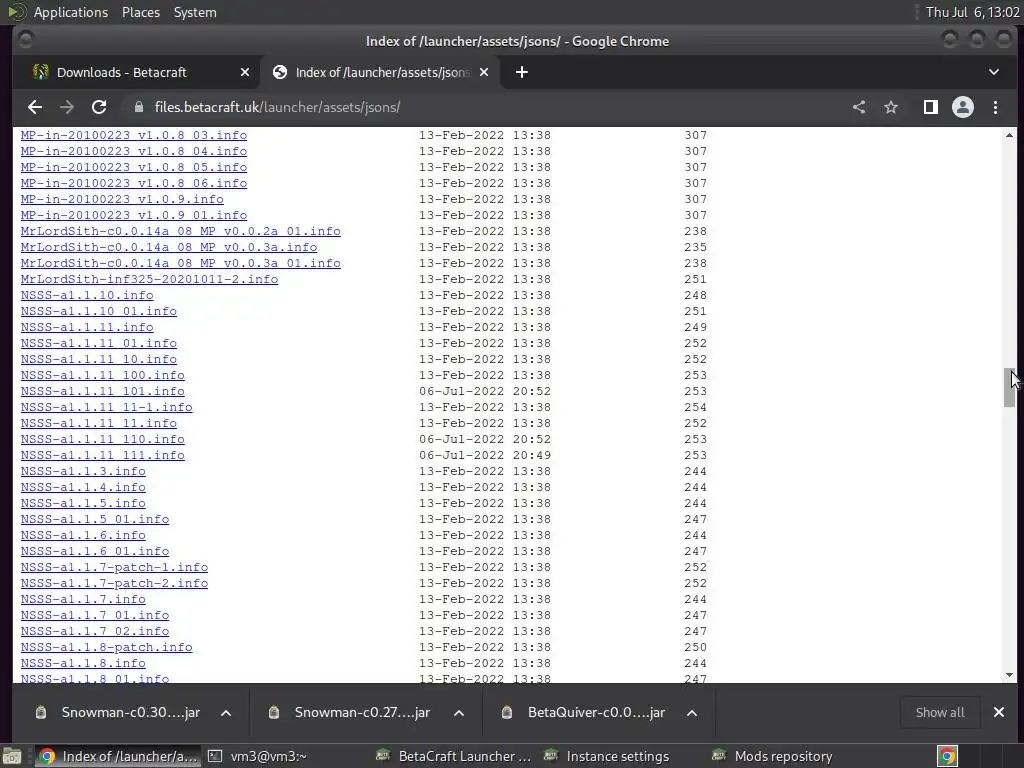This screenshot has width=1024, height=768.
Task: Open MP-in-20100223_v1.0.9.info link
Action: [122, 199]
